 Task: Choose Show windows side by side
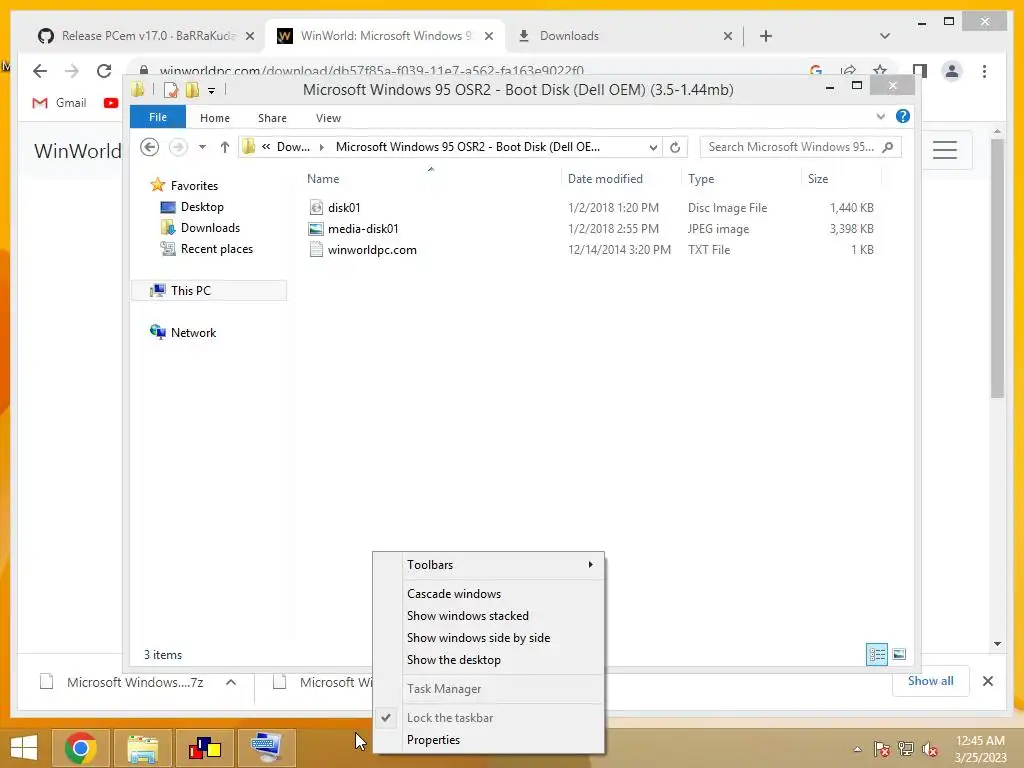[x=488, y=638]
